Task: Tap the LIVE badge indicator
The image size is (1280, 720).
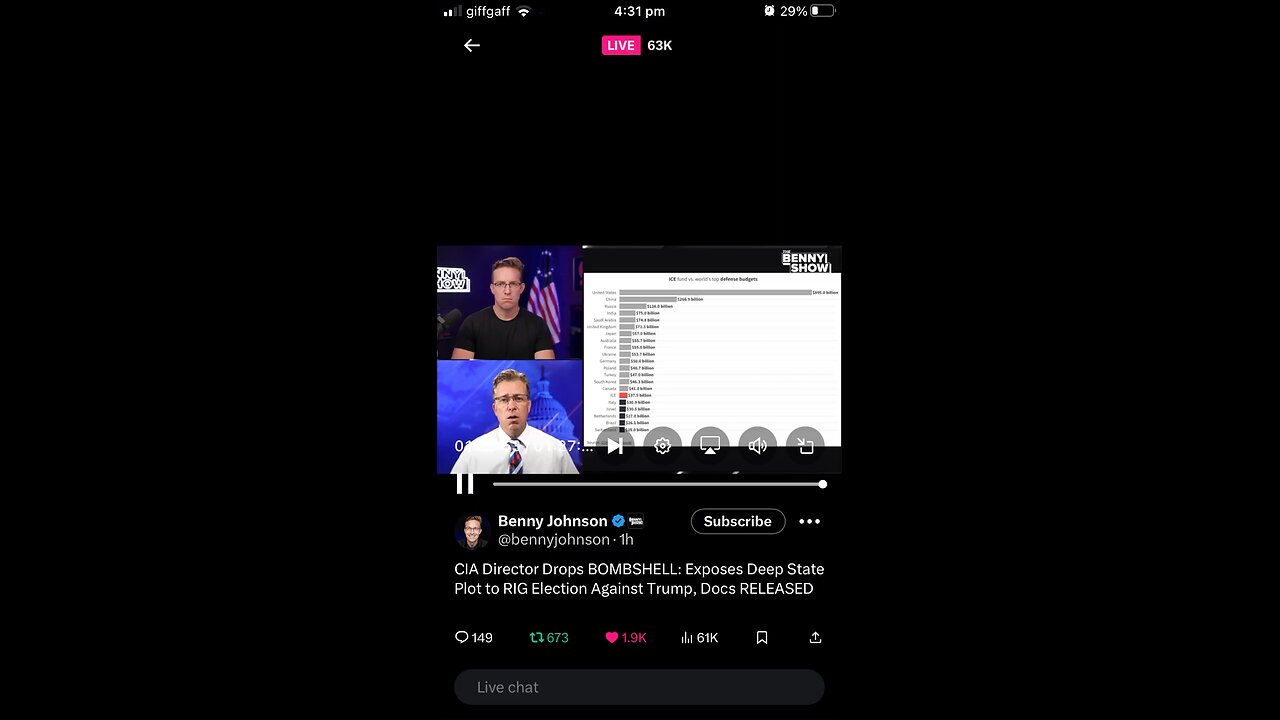Action: 621,45
